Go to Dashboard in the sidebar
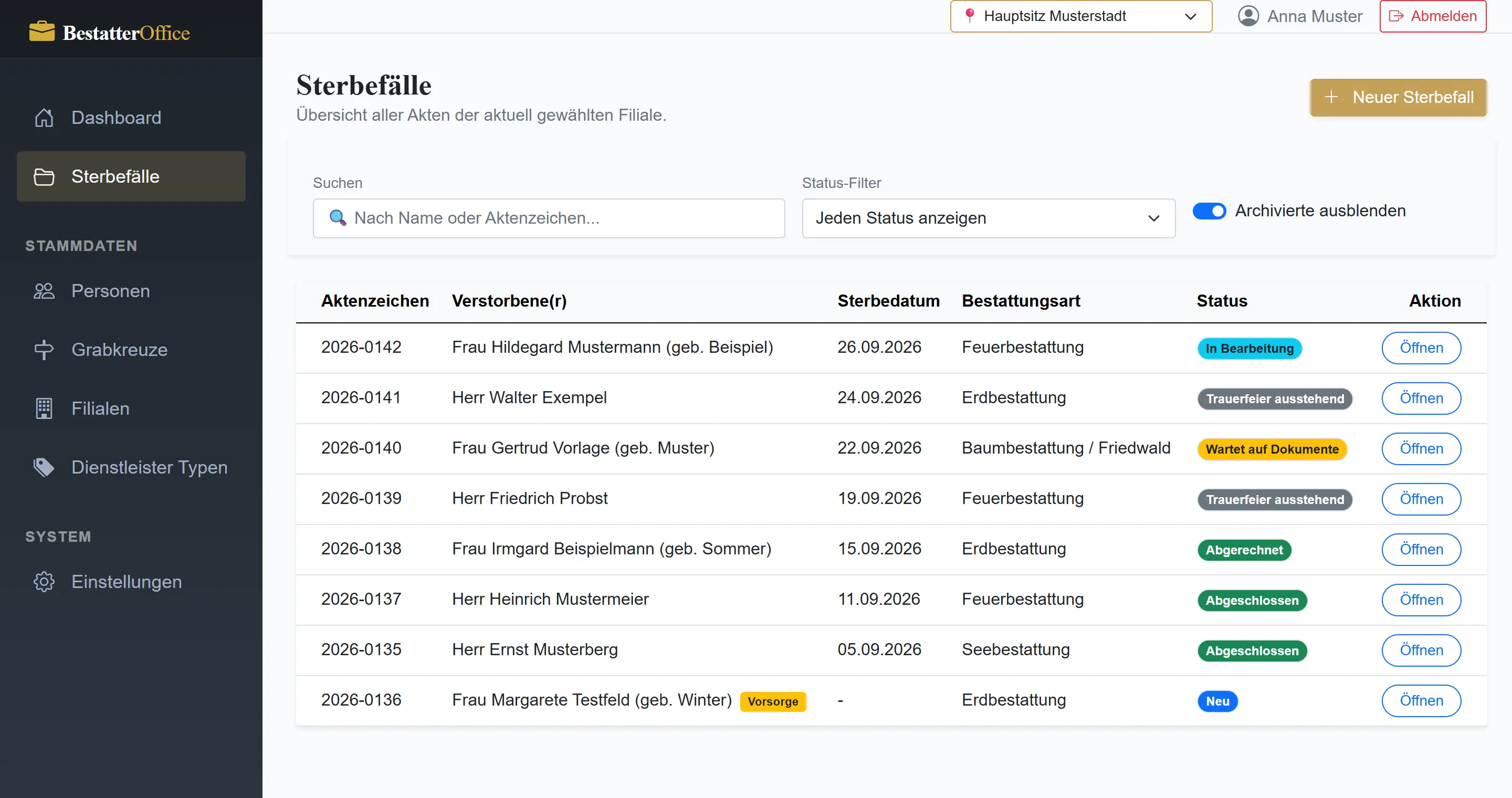Image resolution: width=1512 pixels, height=798 pixels. [x=131, y=118]
